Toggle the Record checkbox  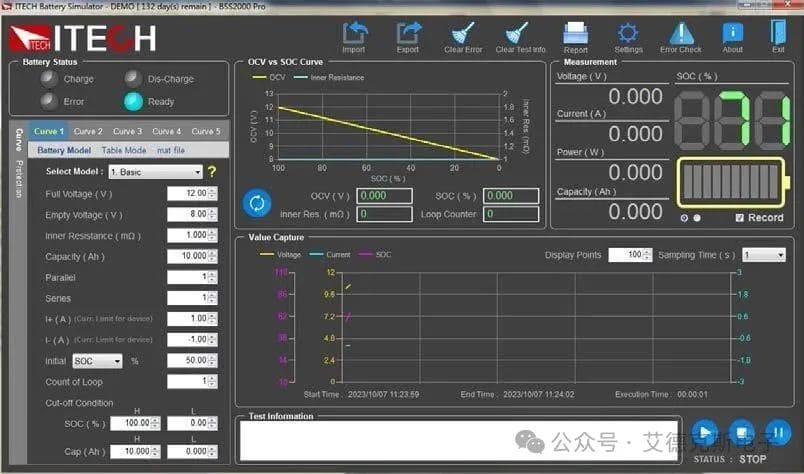[739, 217]
